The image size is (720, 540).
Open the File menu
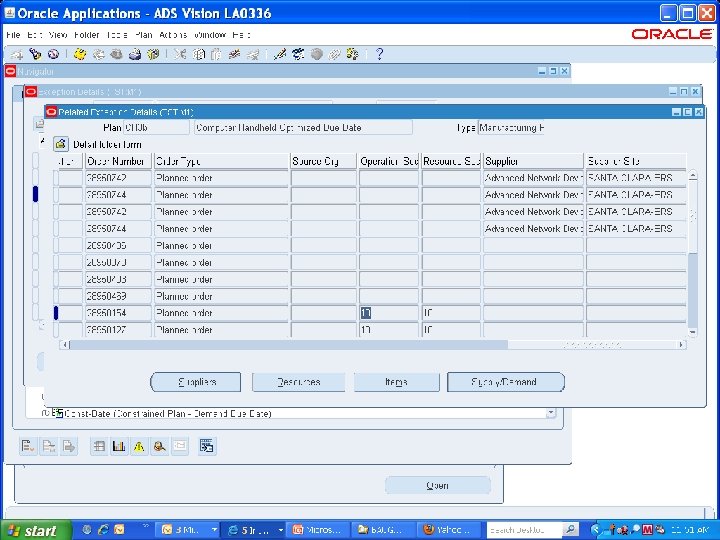click(x=13, y=35)
